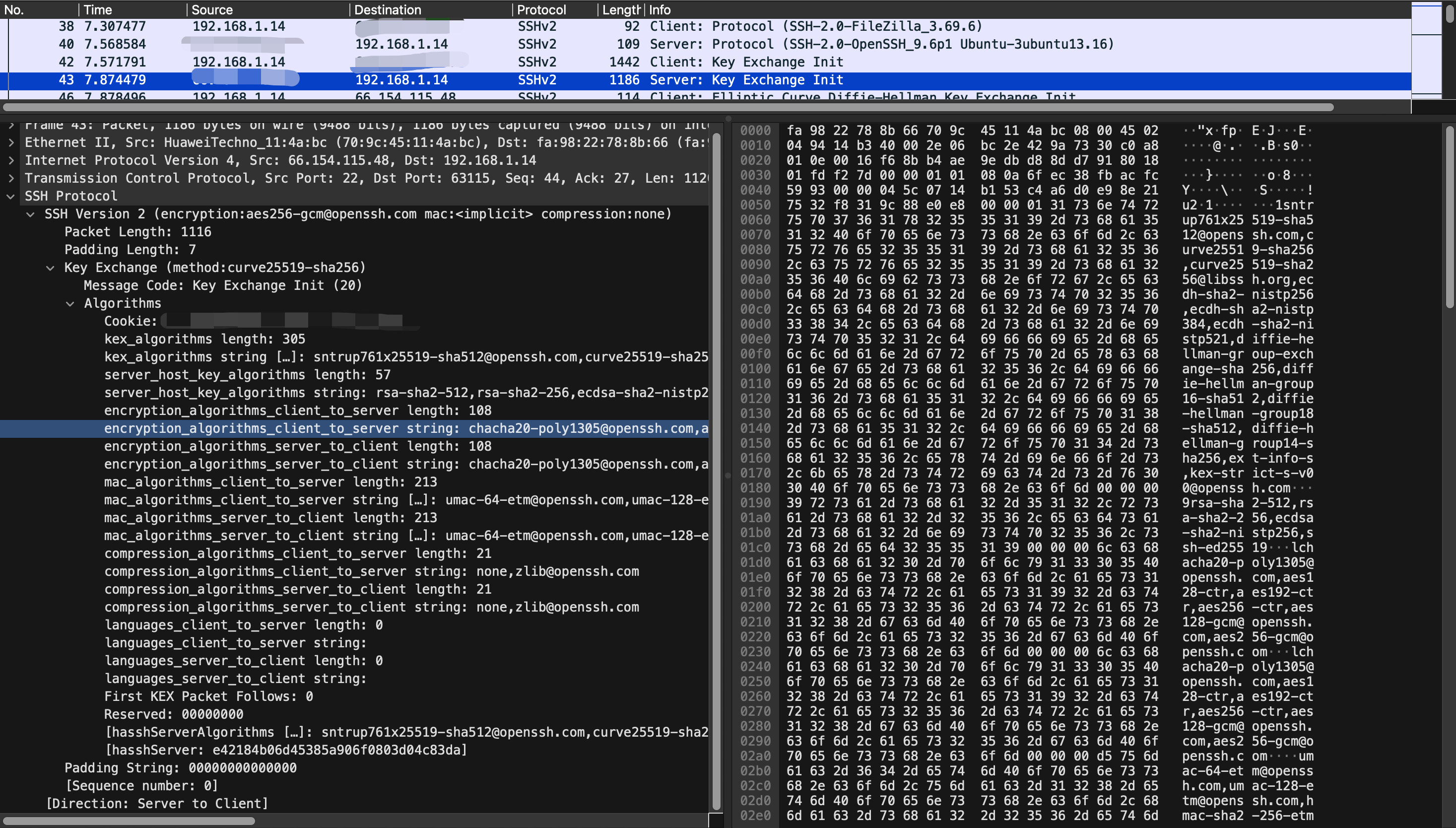Viewport: 1456px width, 828px height.
Task: Click the packet list horizontal scrollbar
Action: pyautogui.click(x=668, y=107)
